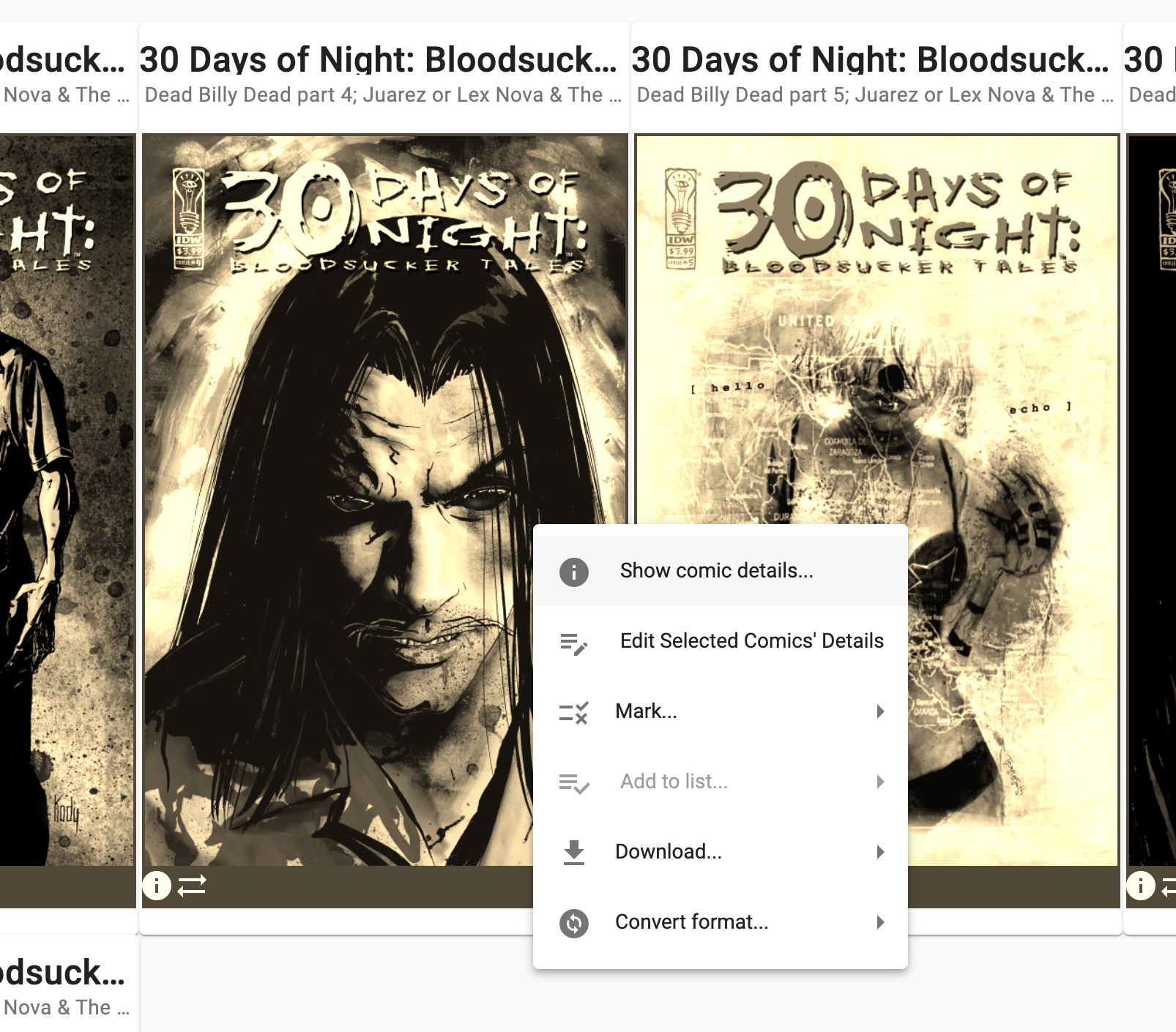Screen dimensions: 1176x1032
Task: Select issue #5 cover with map artwork
Action: point(877,329)
